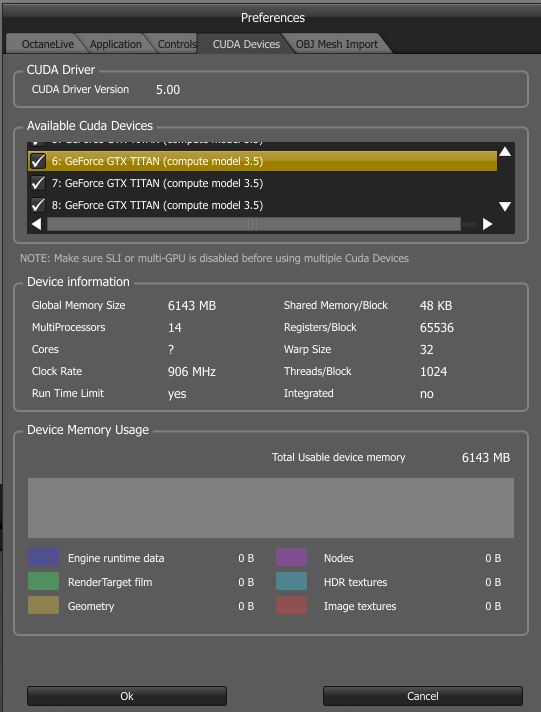Select the CUDA Devices tab

[x=246, y=44]
